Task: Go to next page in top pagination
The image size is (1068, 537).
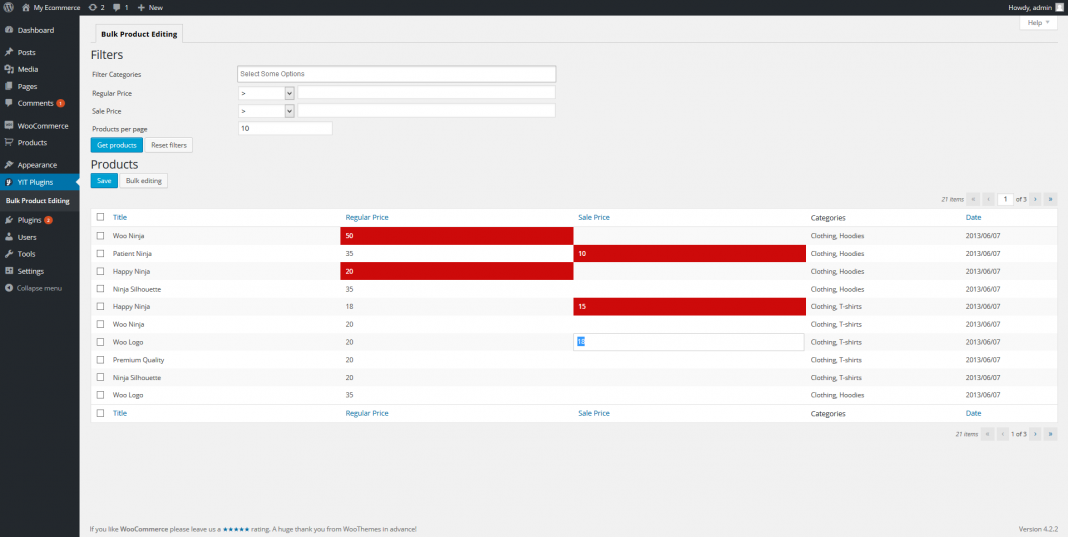Action: tap(1035, 199)
